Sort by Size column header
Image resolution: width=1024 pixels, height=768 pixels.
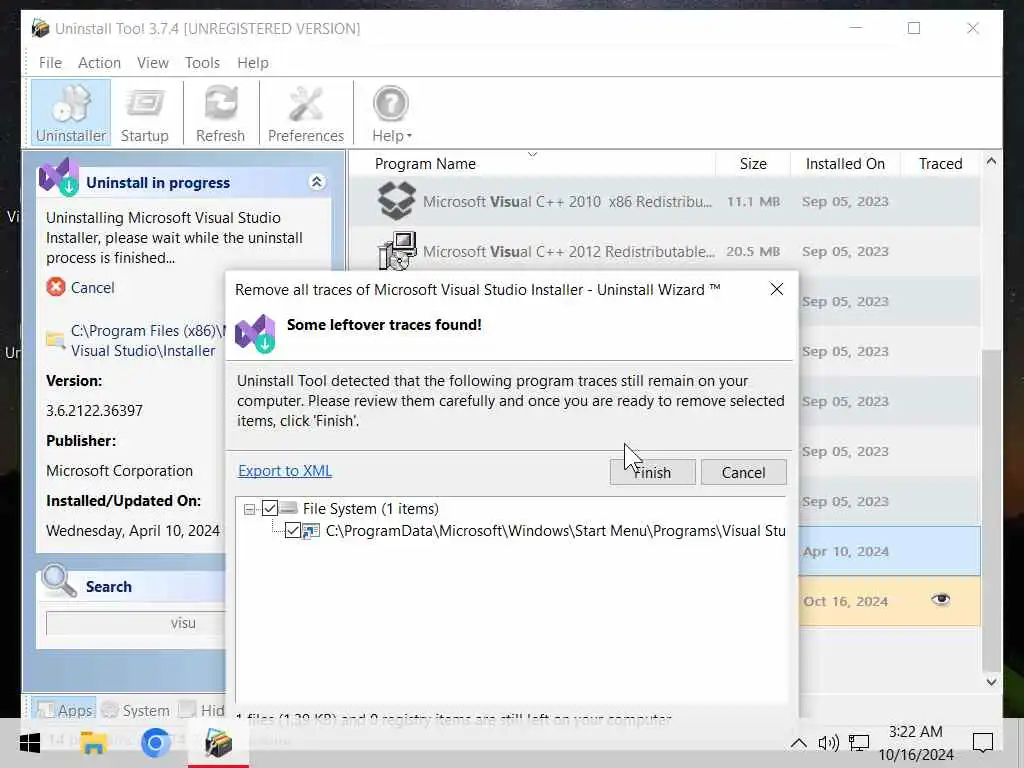tap(753, 164)
